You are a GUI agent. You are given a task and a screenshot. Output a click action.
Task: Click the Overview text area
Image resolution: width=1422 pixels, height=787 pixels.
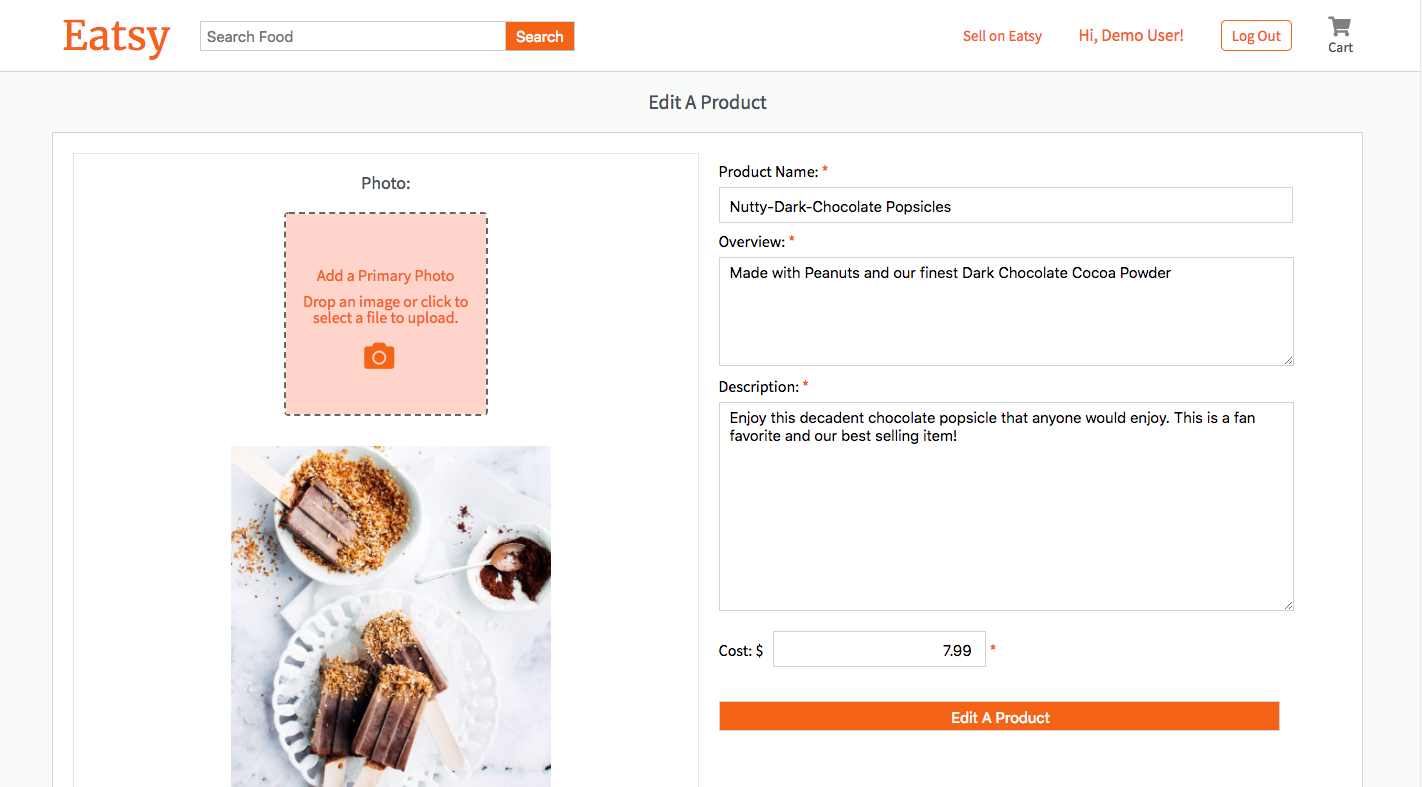point(1006,310)
